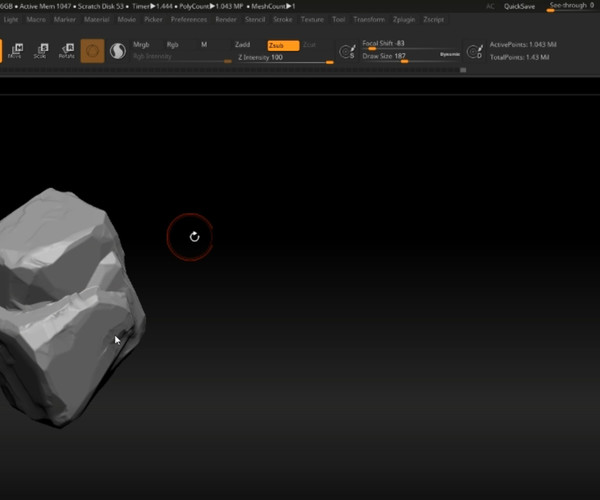Toggle the AC button near QuickSave
The image size is (600, 500).
point(490,6)
